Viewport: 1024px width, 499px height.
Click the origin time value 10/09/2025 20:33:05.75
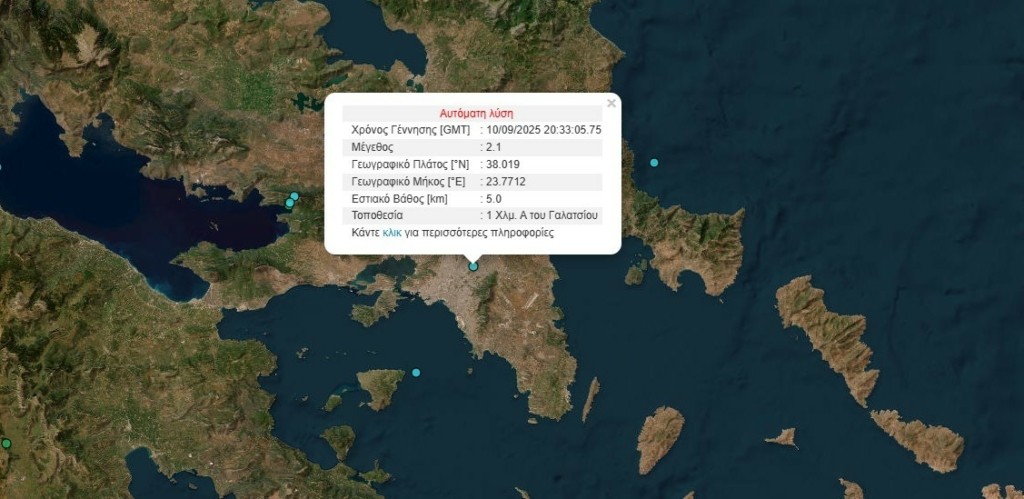coord(543,130)
